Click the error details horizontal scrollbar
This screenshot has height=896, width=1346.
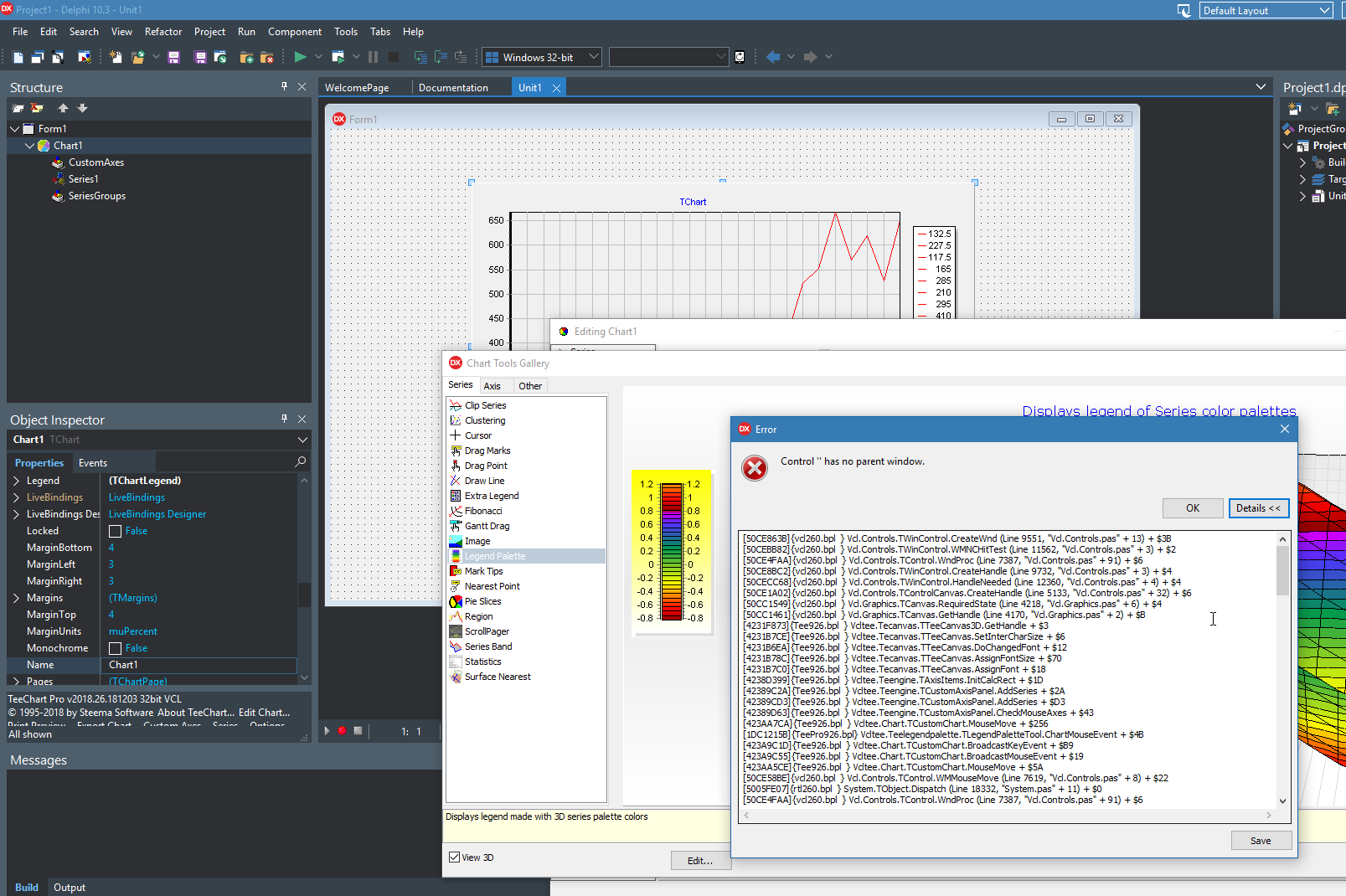pos(1008,815)
